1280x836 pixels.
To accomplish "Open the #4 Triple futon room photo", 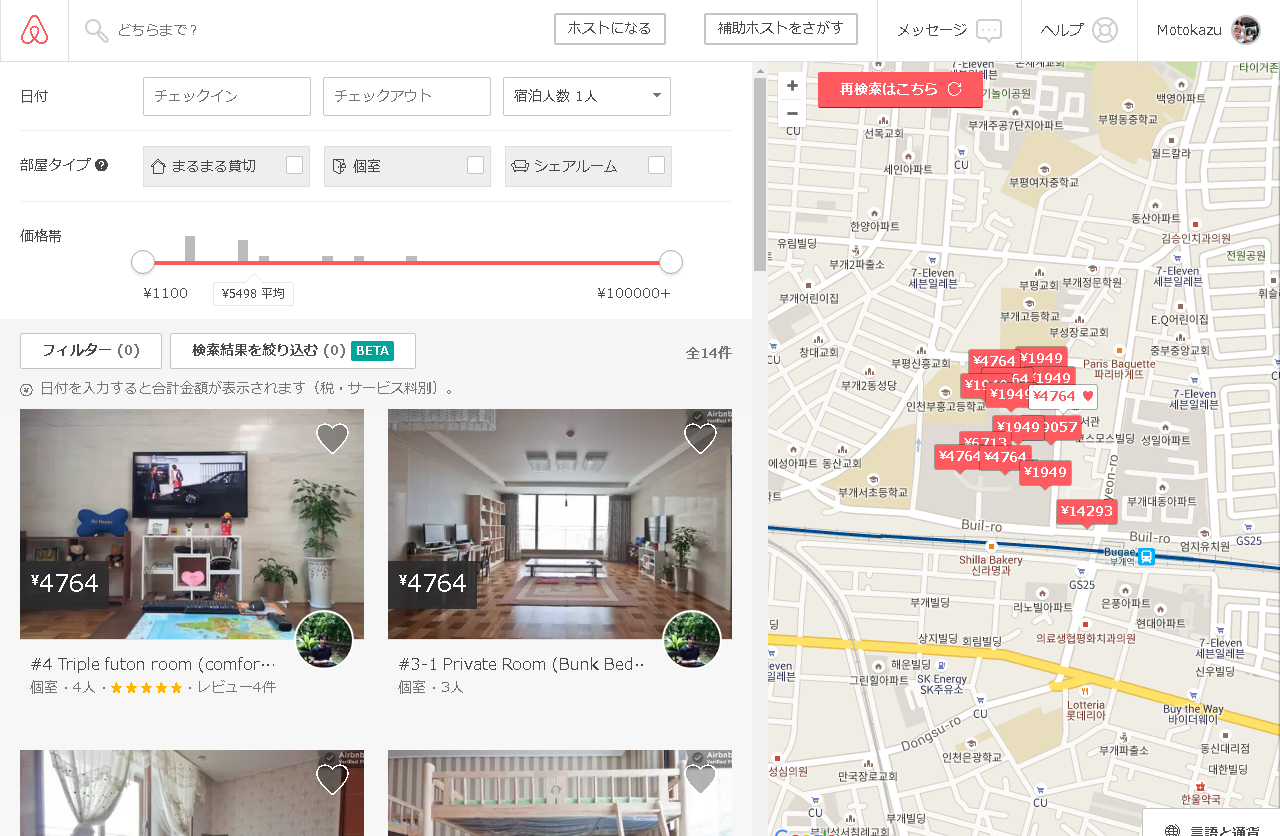I will click(x=192, y=524).
